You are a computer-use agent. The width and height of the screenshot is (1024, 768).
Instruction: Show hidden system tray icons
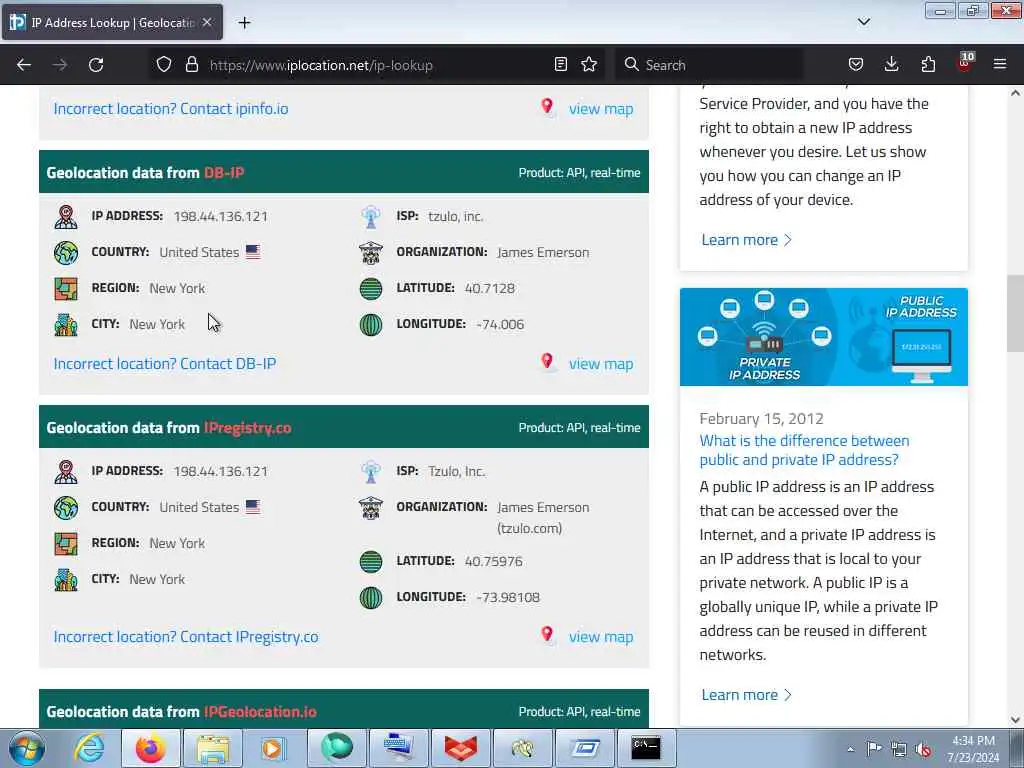click(x=850, y=749)
